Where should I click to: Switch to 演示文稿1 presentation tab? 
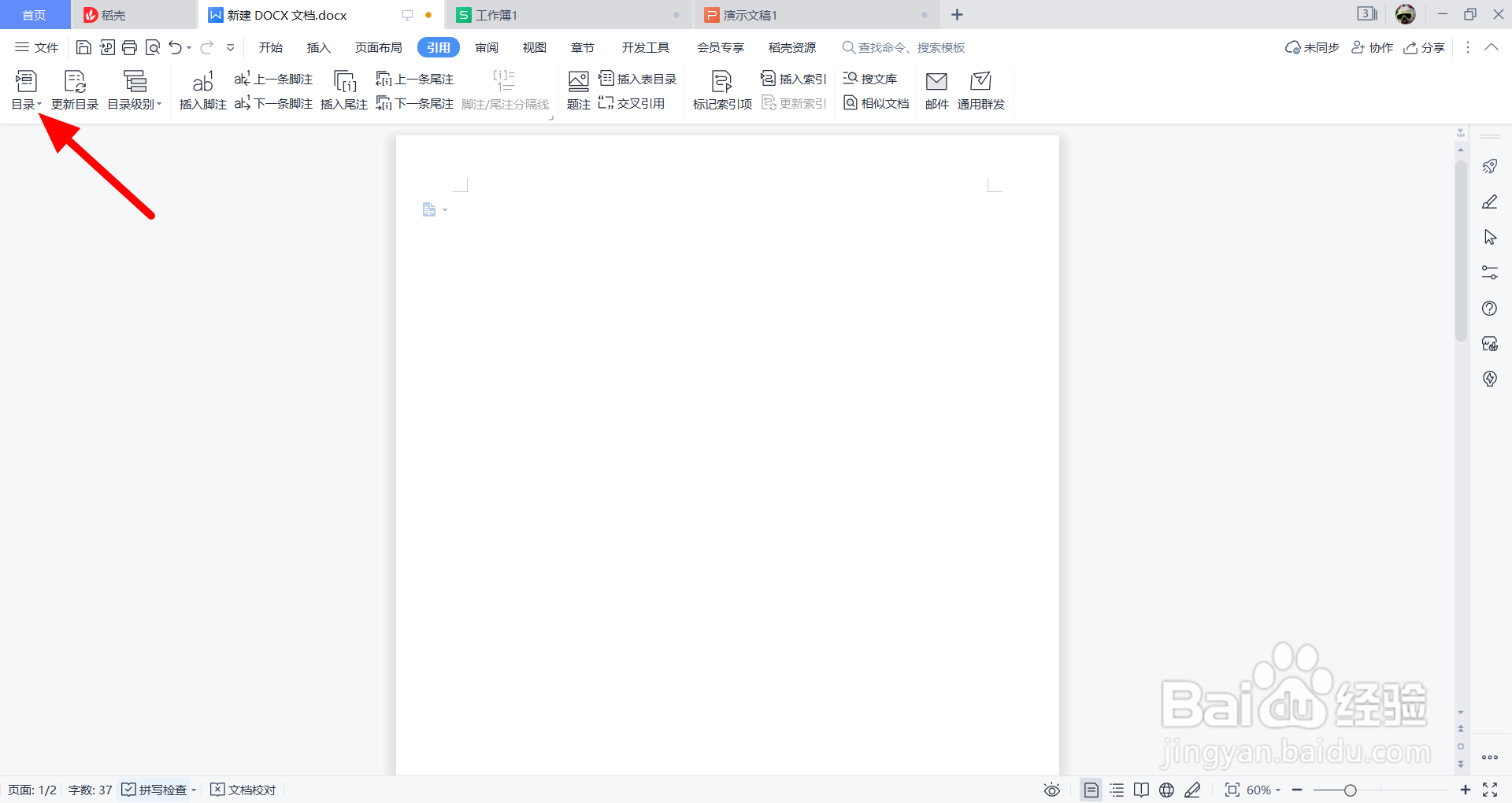tap(817, 15)
